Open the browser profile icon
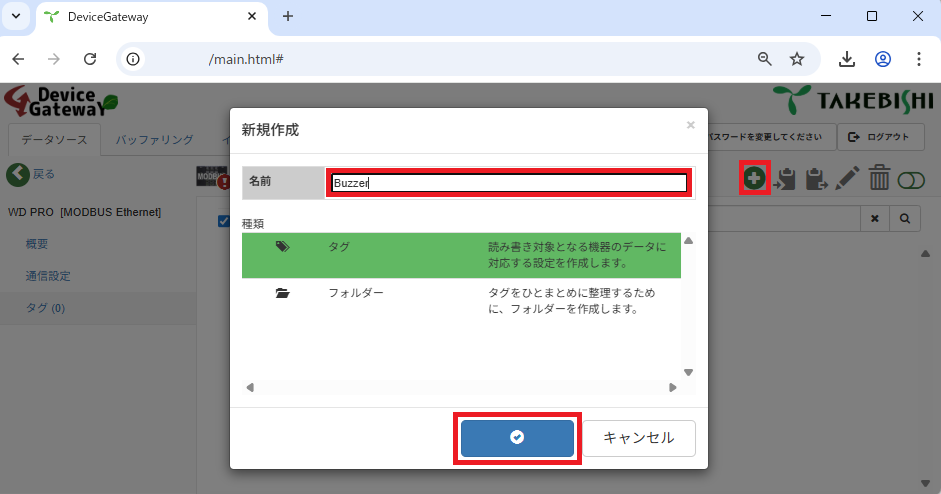 pos(883,59)
